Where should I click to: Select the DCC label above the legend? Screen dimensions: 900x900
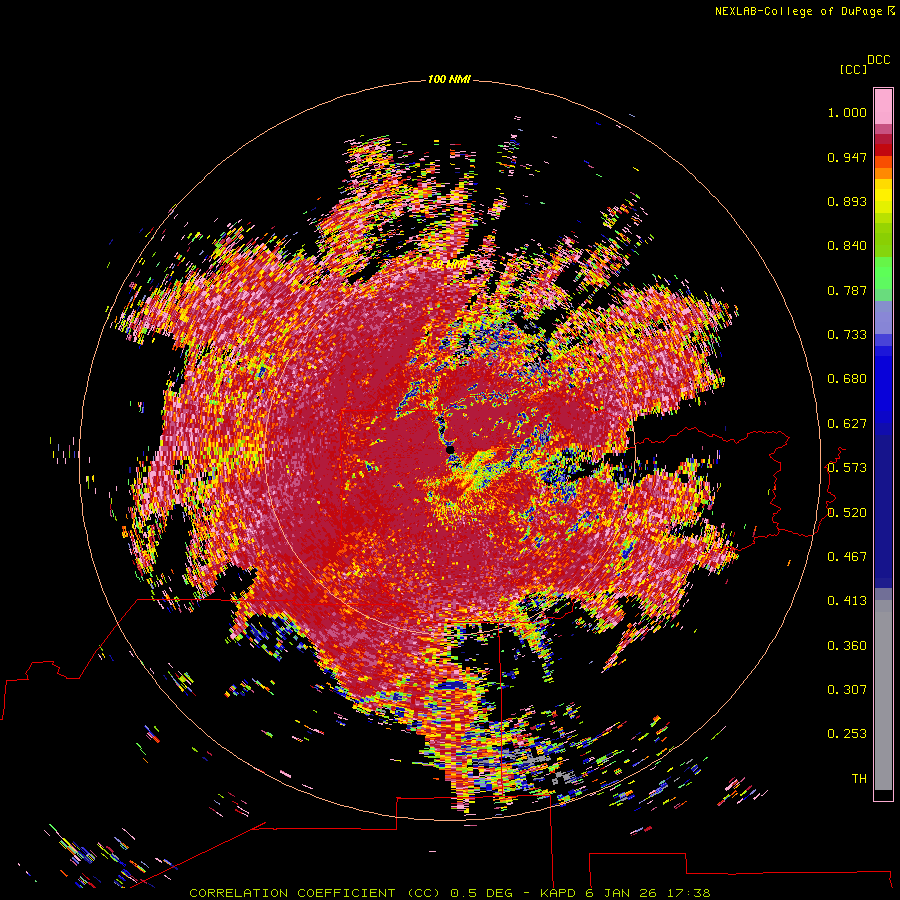(878, 60)
